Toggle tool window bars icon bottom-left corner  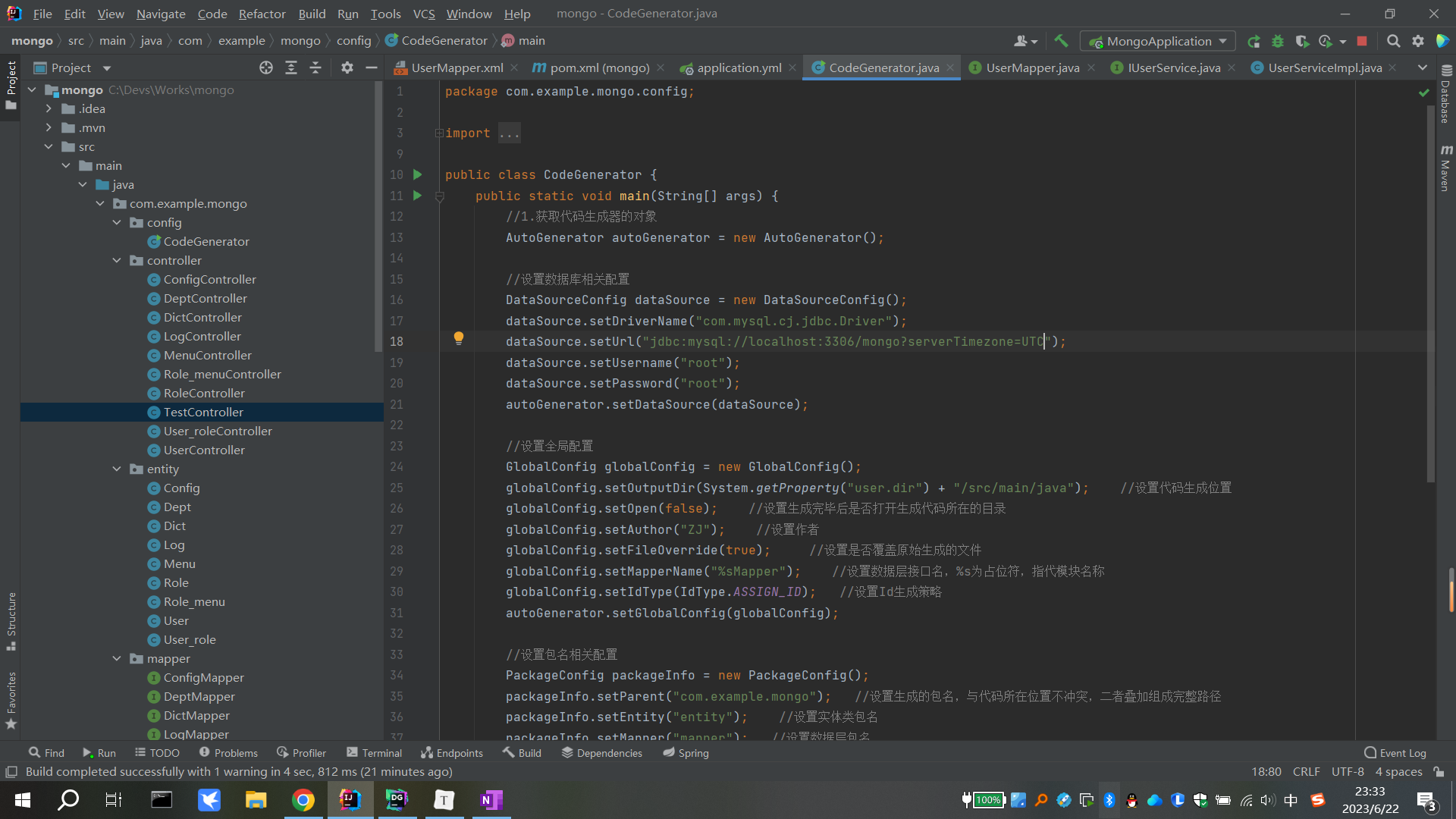[11, 771]
